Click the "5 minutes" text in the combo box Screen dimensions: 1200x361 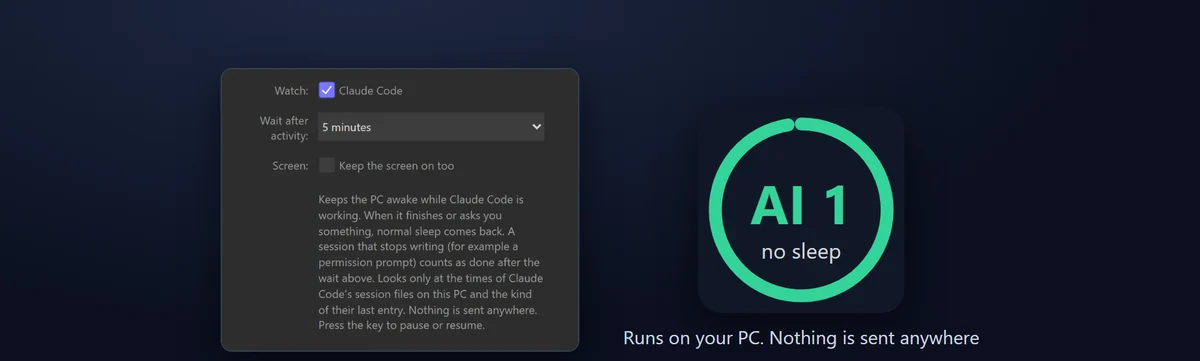[x=346, y=128]
